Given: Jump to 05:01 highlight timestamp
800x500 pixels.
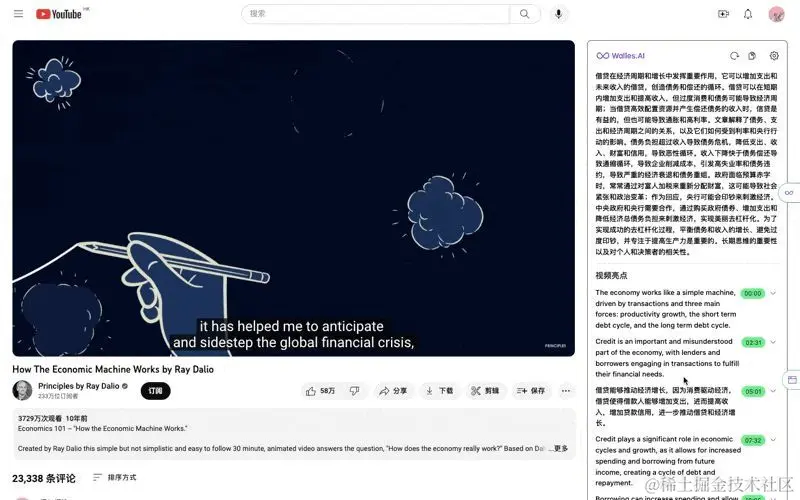Looking at the screenshot, I should [x=753, y=391].
